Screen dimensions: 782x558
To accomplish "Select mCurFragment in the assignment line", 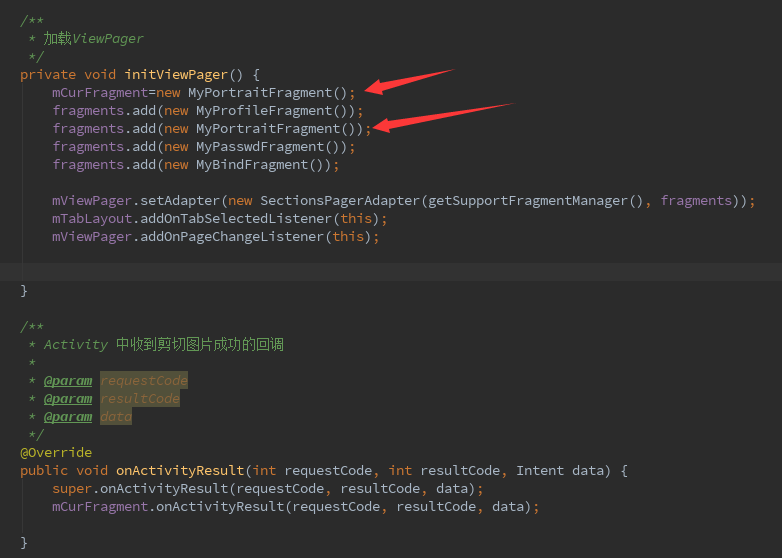I will [100, 93].
